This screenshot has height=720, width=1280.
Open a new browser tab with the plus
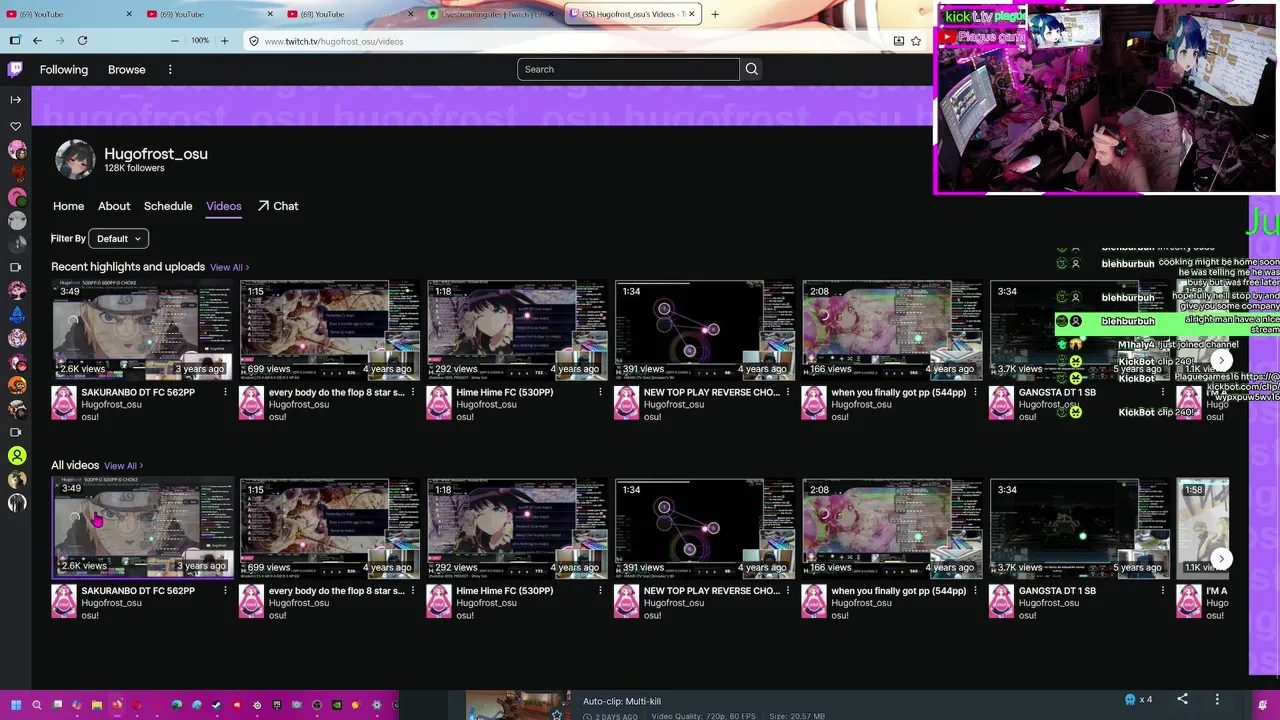tap(715, 14)
